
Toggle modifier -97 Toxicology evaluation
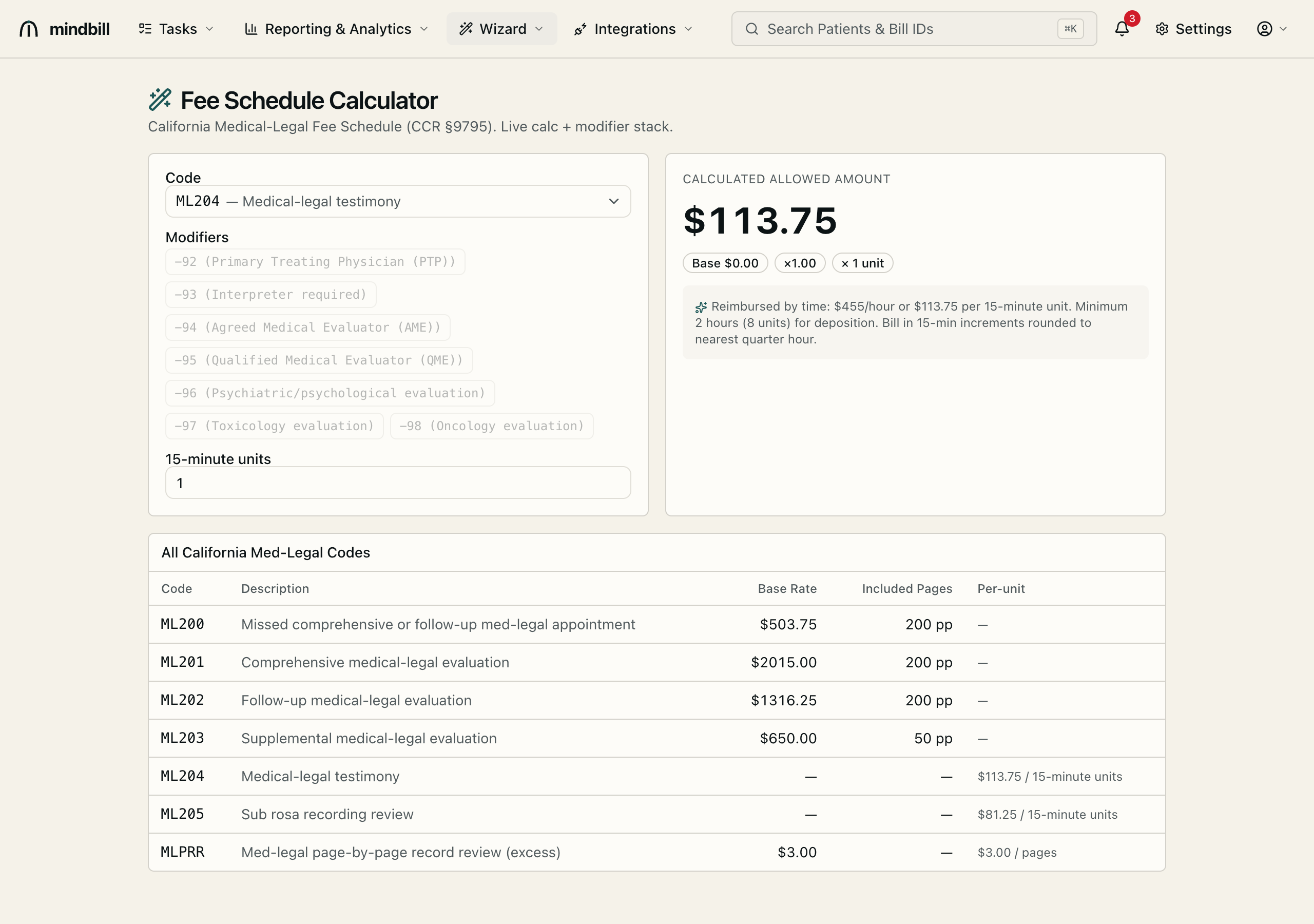click(x=275, y=426)
